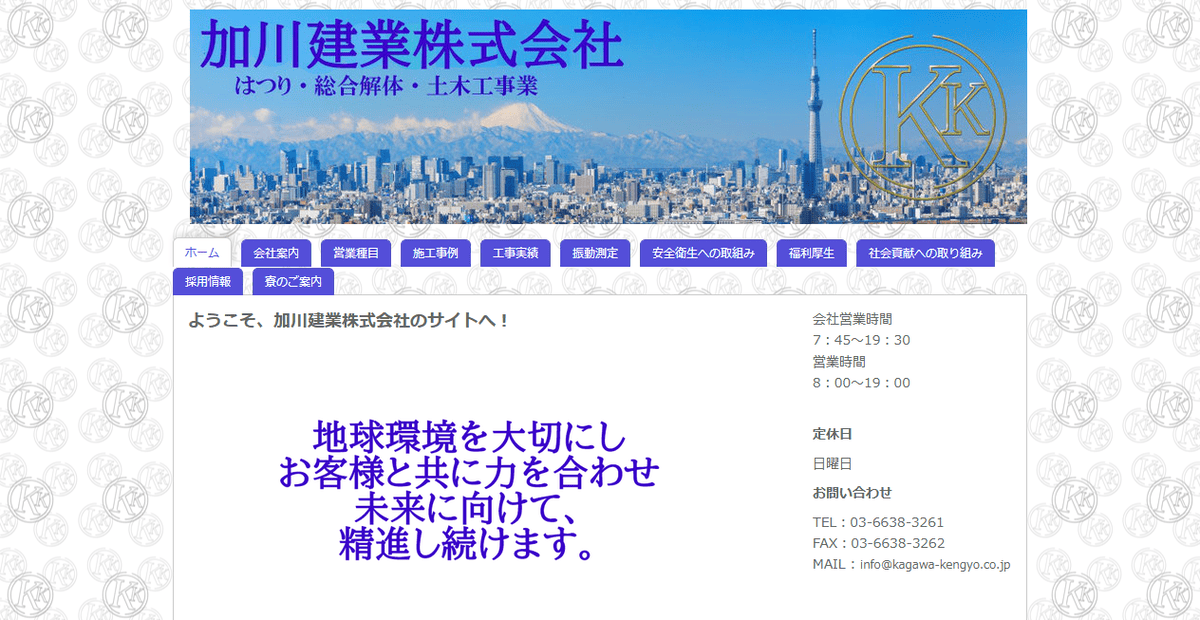Screen dimensions: 1200x620
Task: Select the currently active ホーム tab
Action: click(x=202, y=253)
